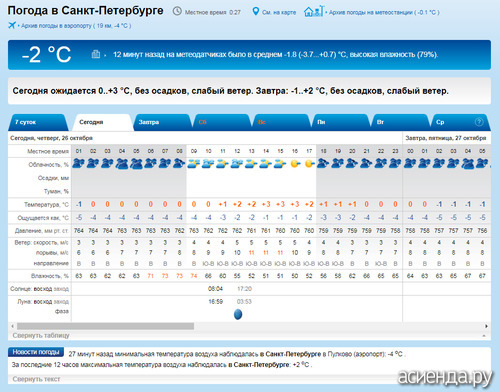Click the overcast icon for hour 05 today
This screenshot has height=392, width=500.
136,164
